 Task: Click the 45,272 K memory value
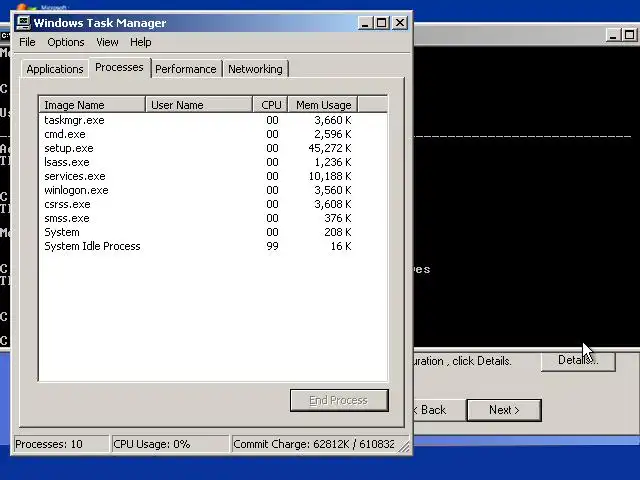(x=330, y=148)
